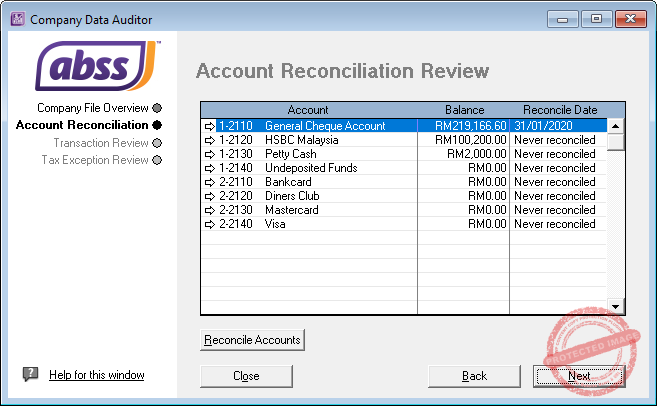Click the abss logo
The width and height of the screenshot is (657, 406).
[98, 66]
